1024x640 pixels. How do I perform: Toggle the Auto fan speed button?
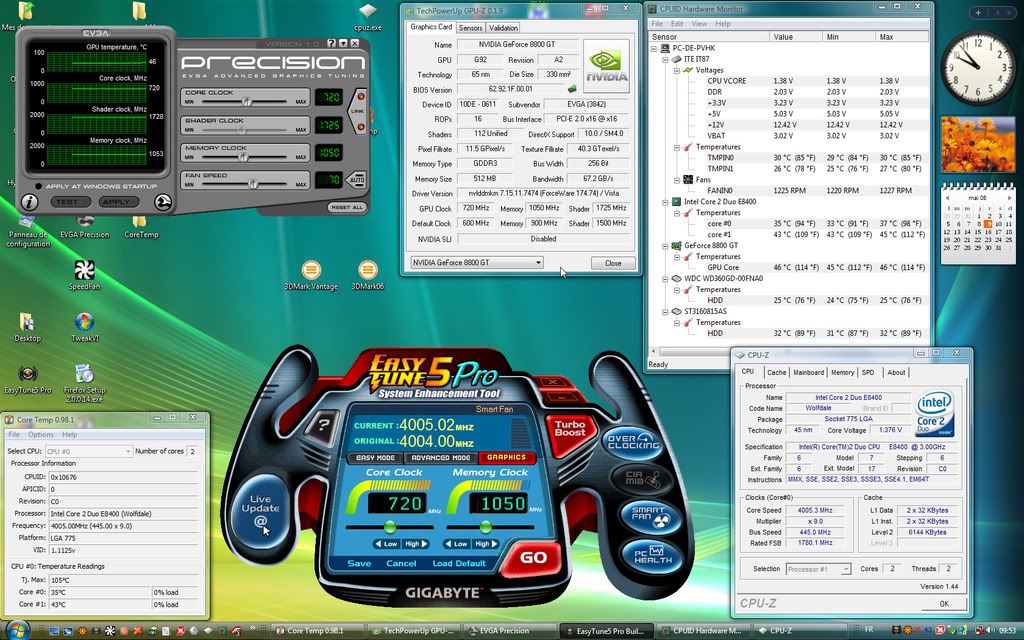[x=358, y=178]
